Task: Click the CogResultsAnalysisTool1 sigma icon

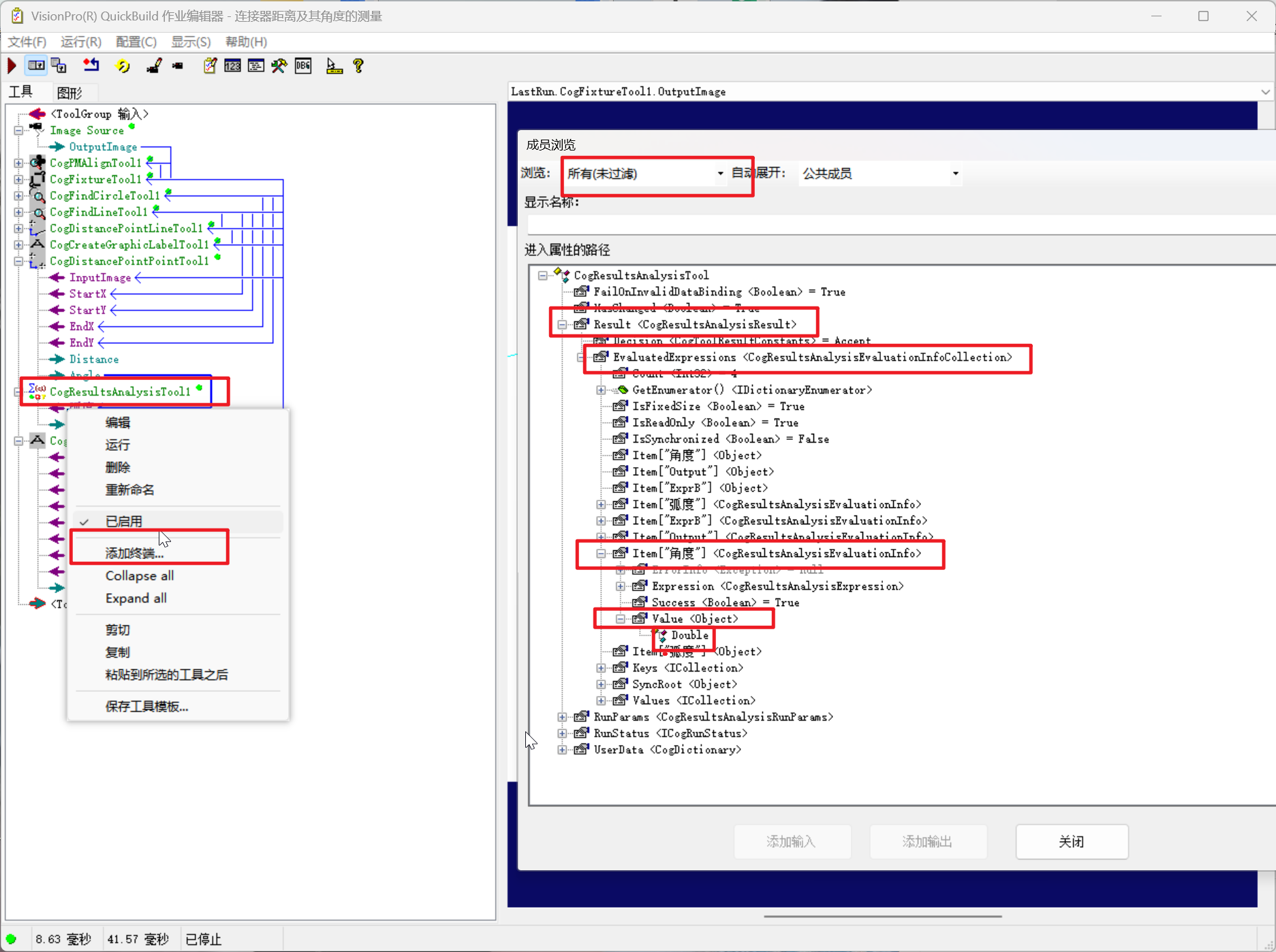Action: click(x=37, y=392)
